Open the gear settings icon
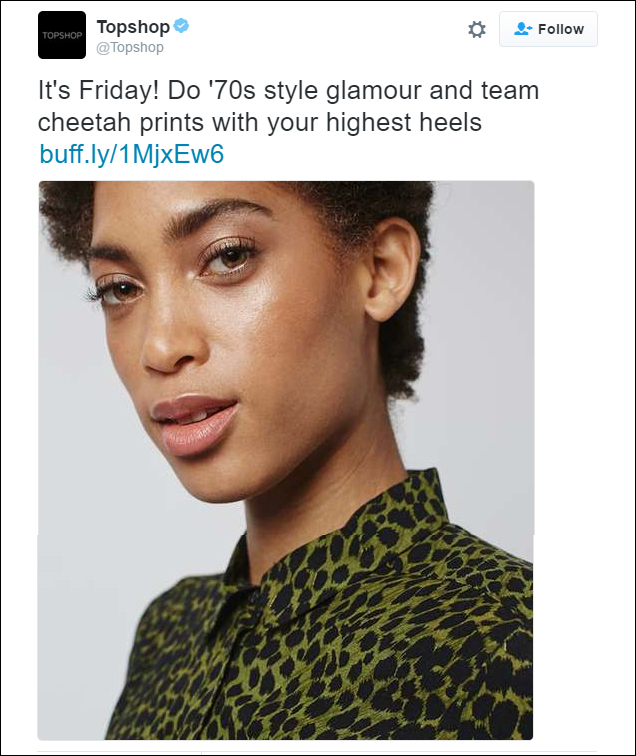 pos(477,29)
